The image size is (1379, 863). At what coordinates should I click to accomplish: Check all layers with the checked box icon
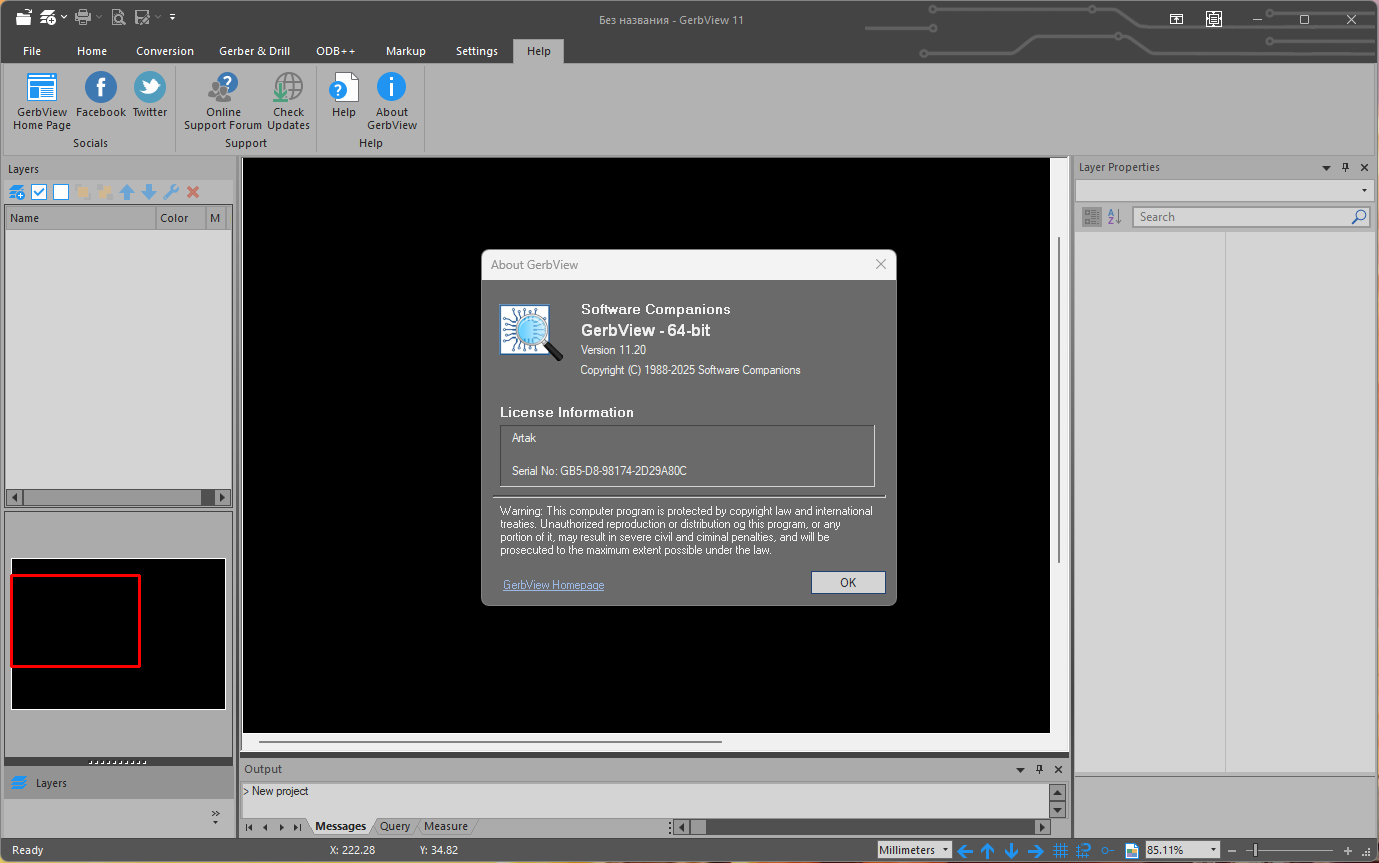pos(39,192)
